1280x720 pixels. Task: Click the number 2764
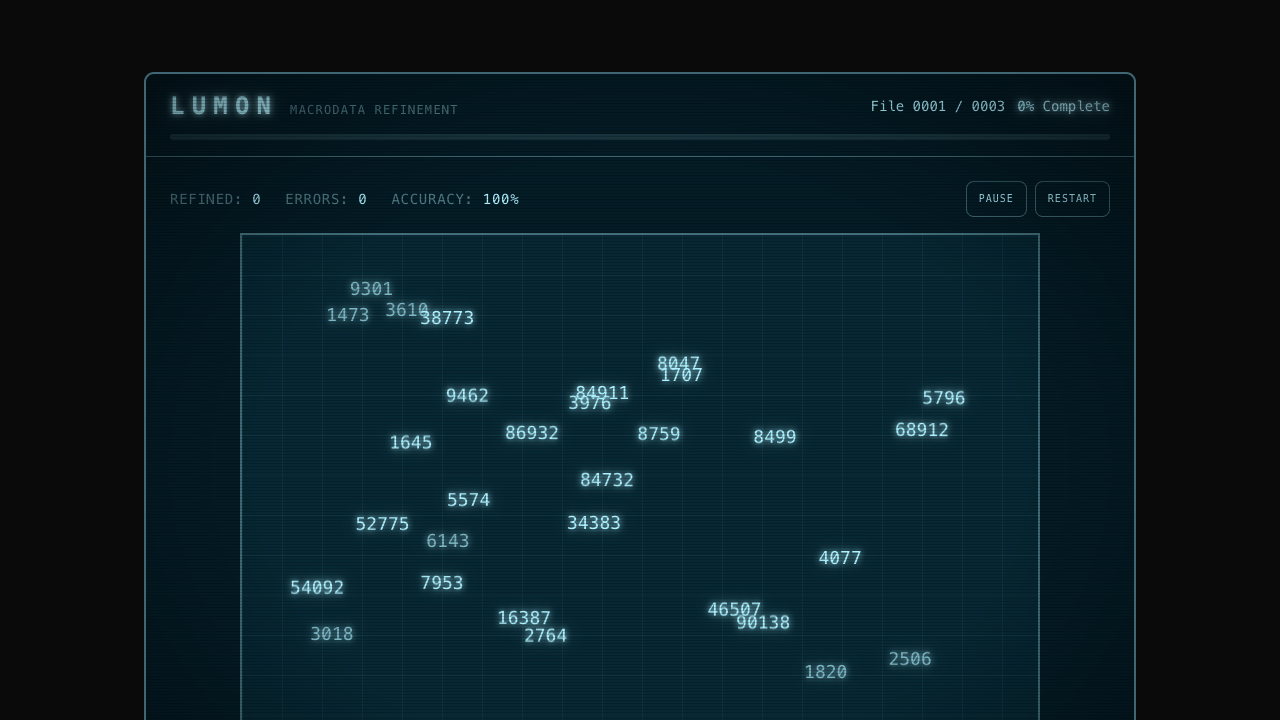pyautogui.click(x=546, y=636)
